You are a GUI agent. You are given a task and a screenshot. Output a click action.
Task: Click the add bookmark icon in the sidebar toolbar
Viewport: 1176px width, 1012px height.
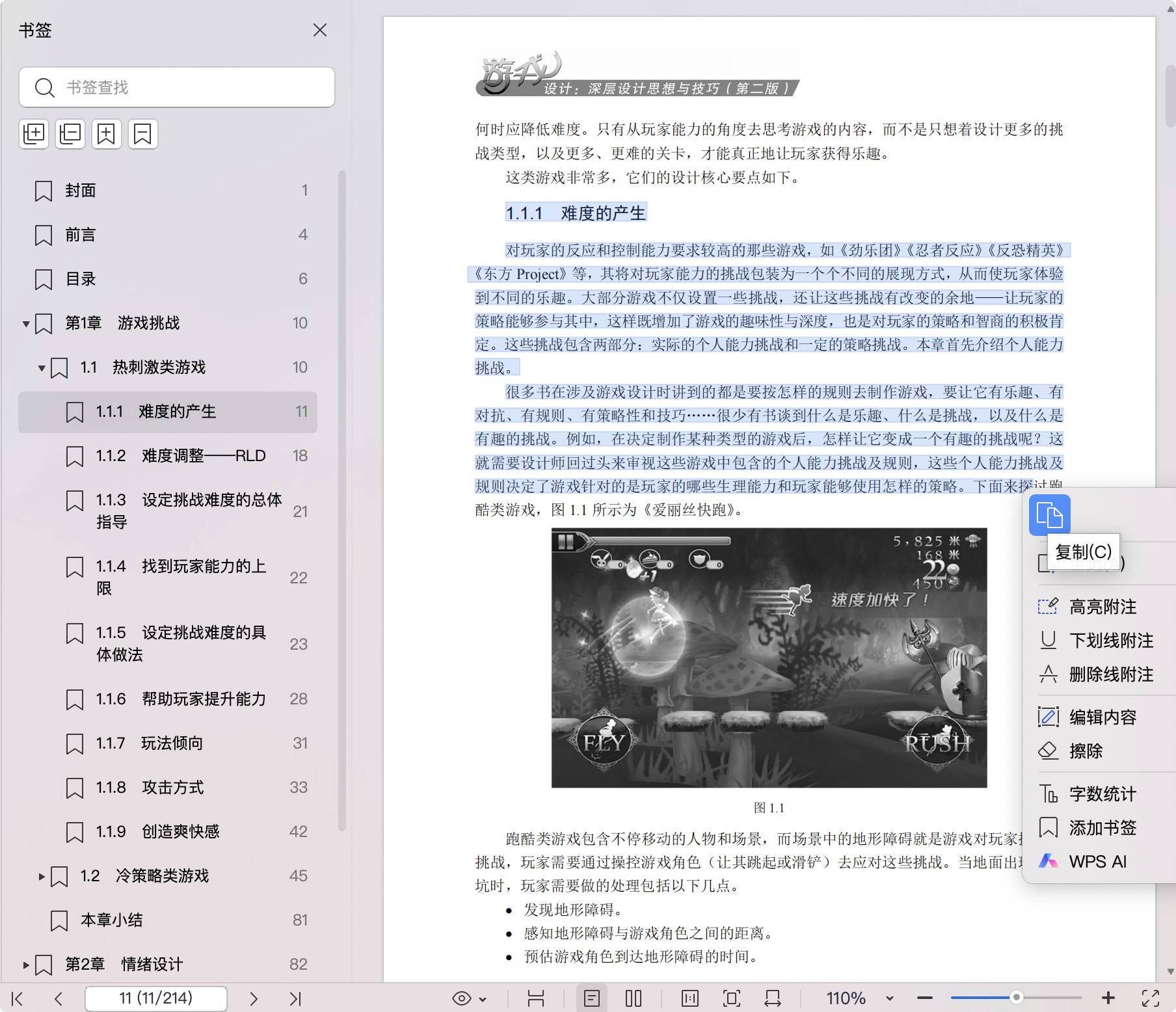[x=107, y=134]
